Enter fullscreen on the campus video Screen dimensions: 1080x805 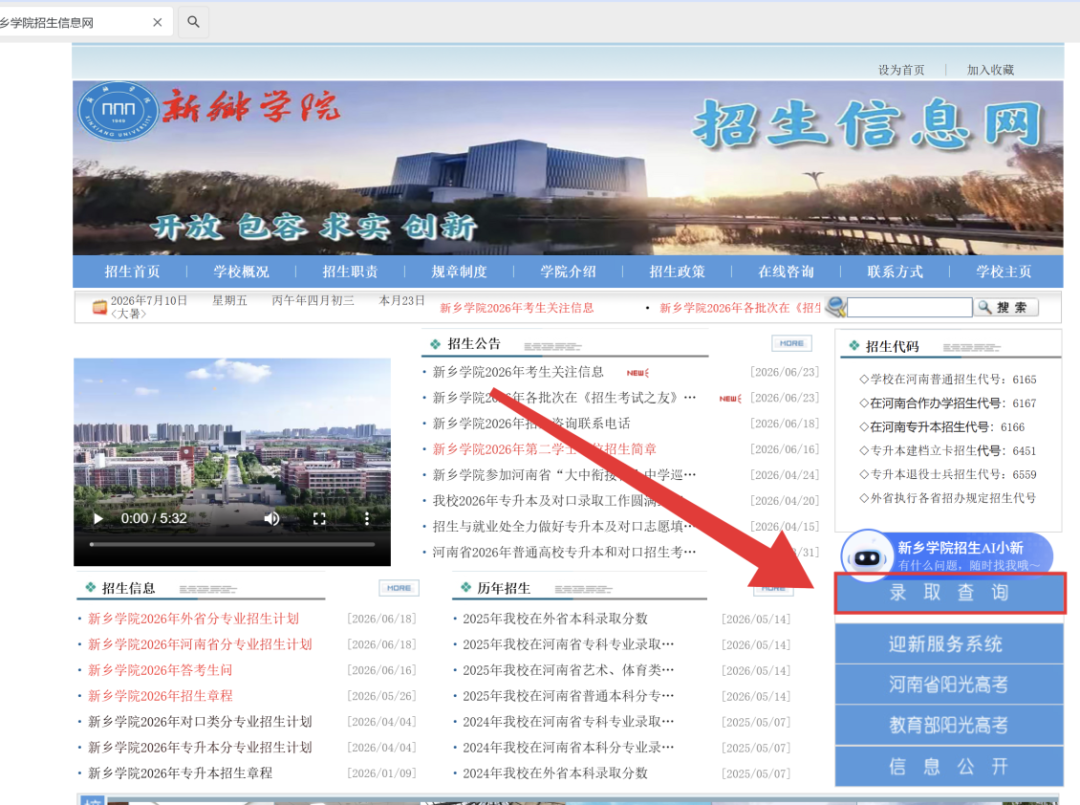click(319, 519)
